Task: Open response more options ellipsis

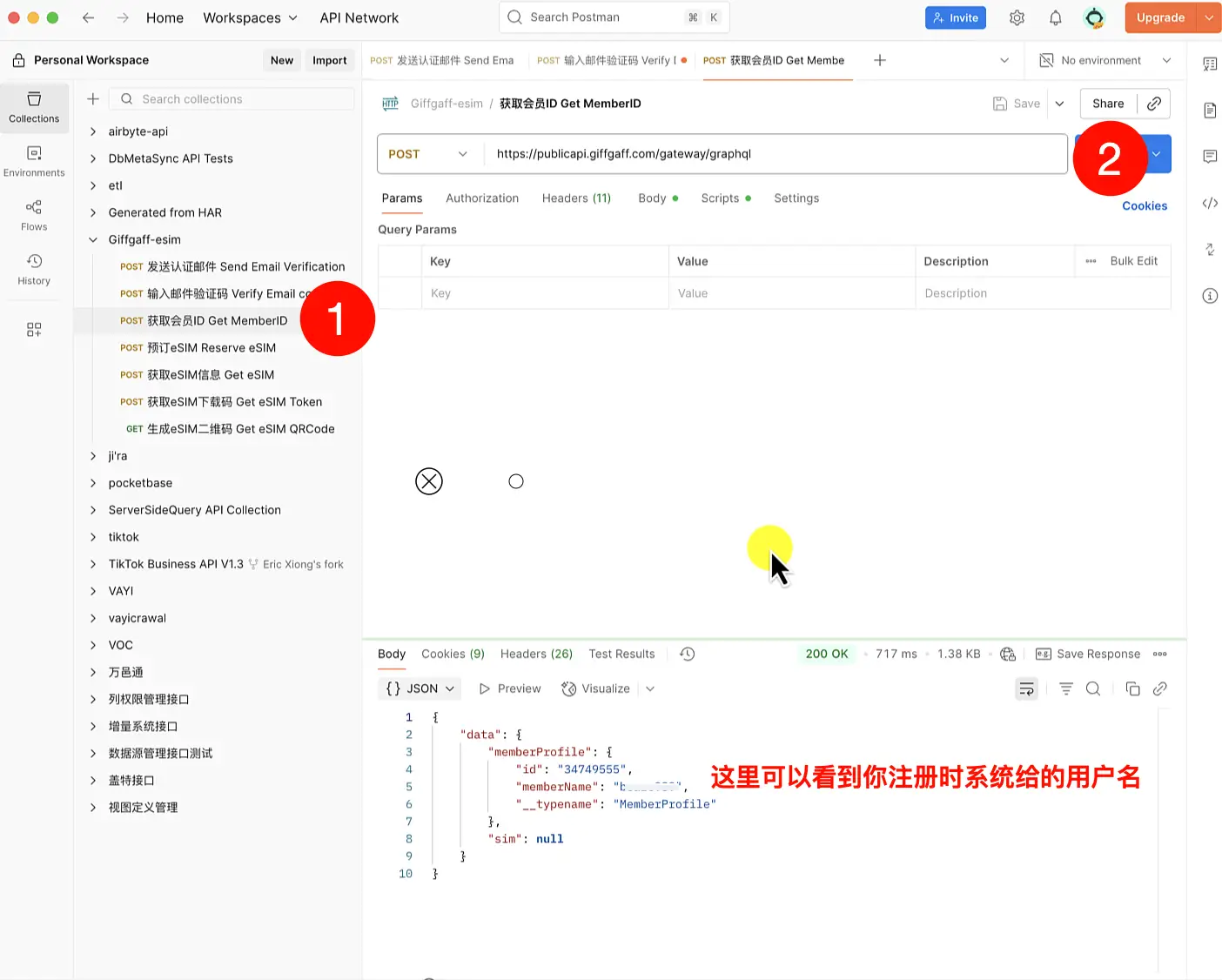Action: 1159,654
